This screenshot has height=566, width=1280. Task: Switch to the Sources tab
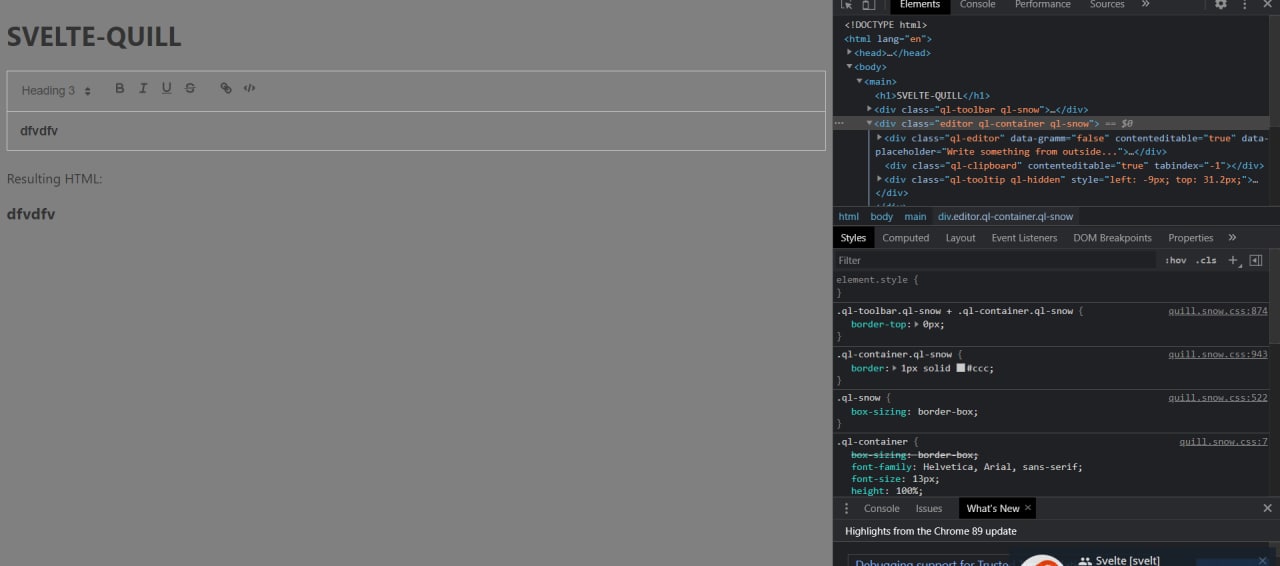[1107, 5]
